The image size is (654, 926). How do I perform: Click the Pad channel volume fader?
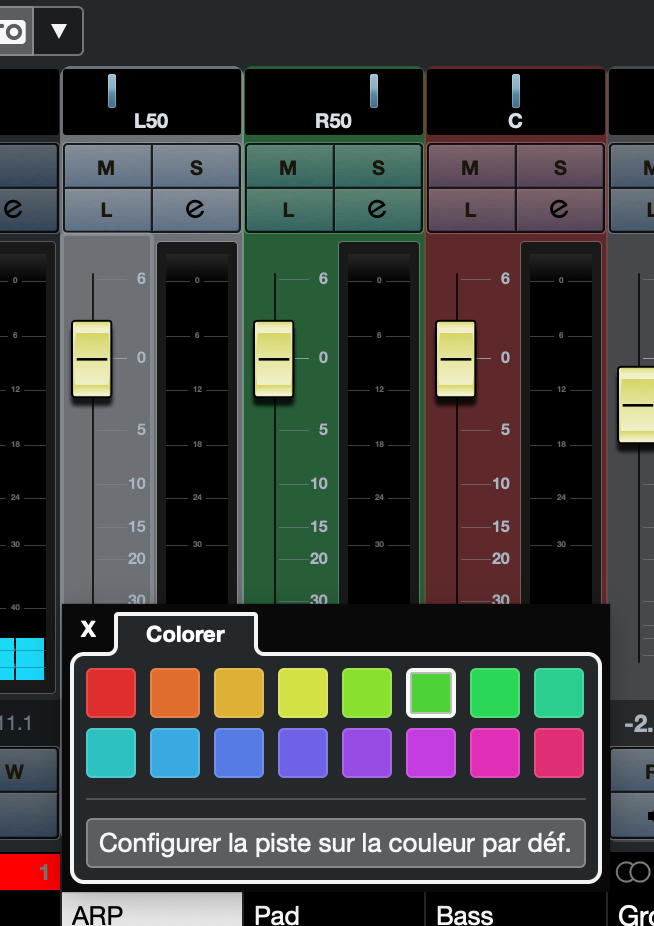click(274, 358)
